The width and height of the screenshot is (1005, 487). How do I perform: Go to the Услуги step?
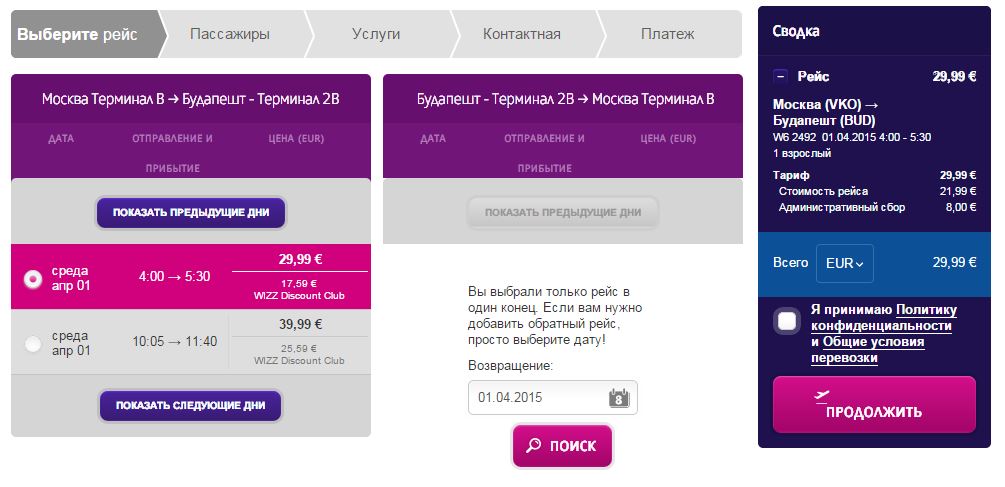(376, 34)
